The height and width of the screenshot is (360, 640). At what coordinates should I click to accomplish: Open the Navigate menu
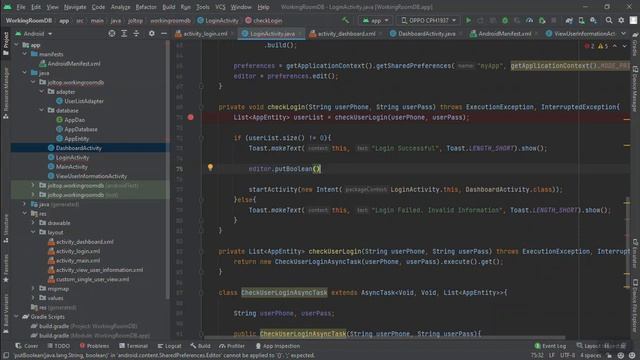pos(75,7)
